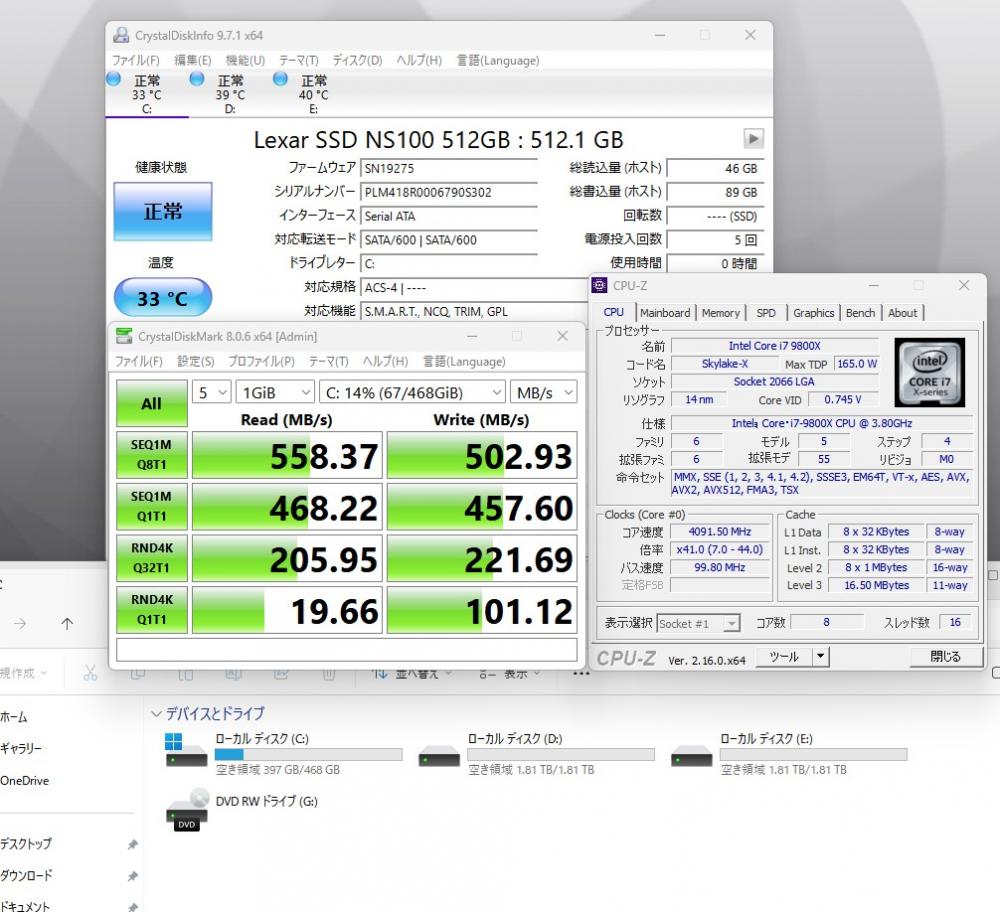Open 機能(U) menu in CrystalDiskInfo
This screenshot has width=1000, height=912.
(x=246, y=60)
